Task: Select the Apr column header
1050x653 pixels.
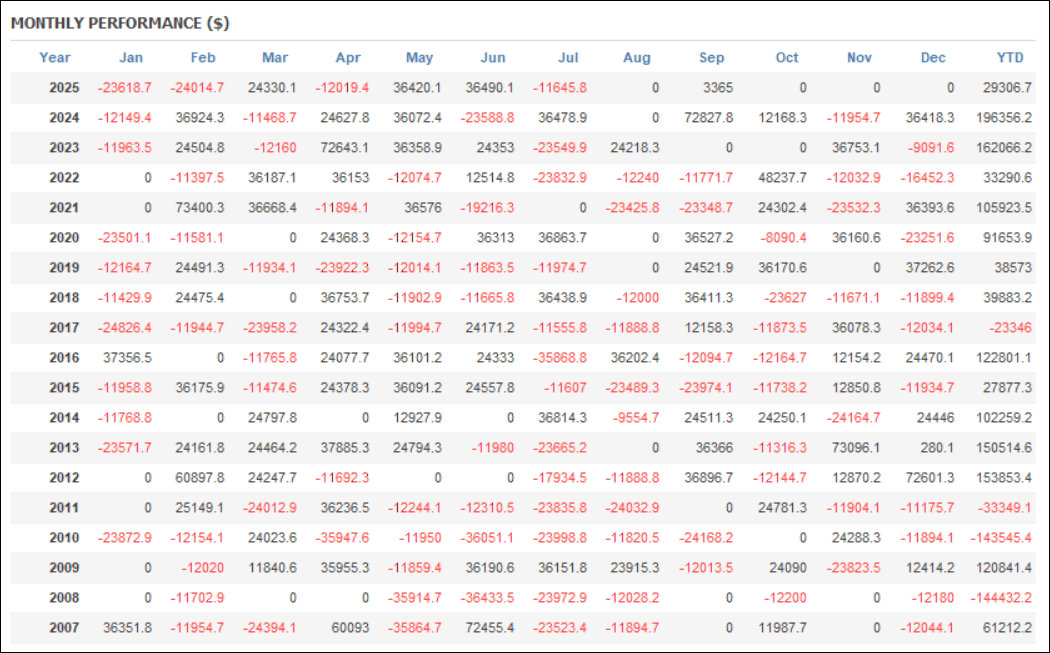Action: [x=346, y=57]
